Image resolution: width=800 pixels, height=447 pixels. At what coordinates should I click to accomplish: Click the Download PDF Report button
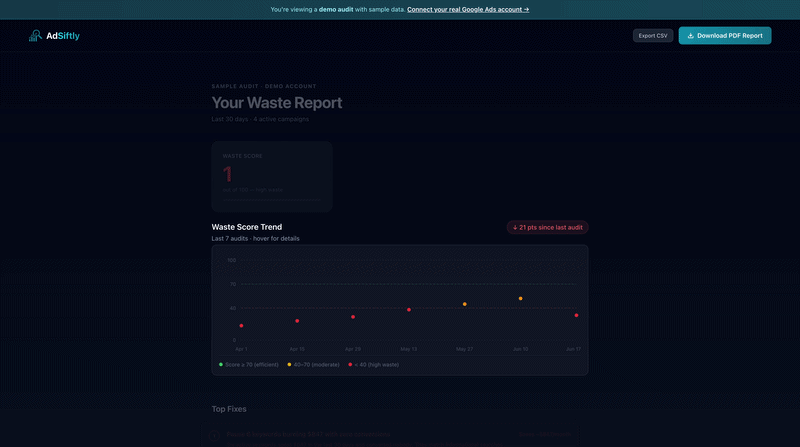click(x=724, y=36)
